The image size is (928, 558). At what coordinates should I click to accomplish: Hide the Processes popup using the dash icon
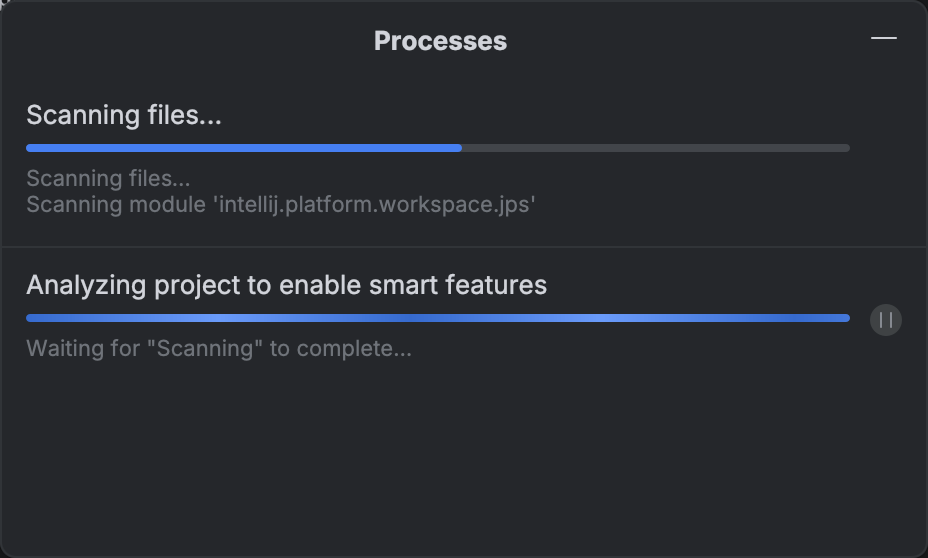tap(884, 38)
